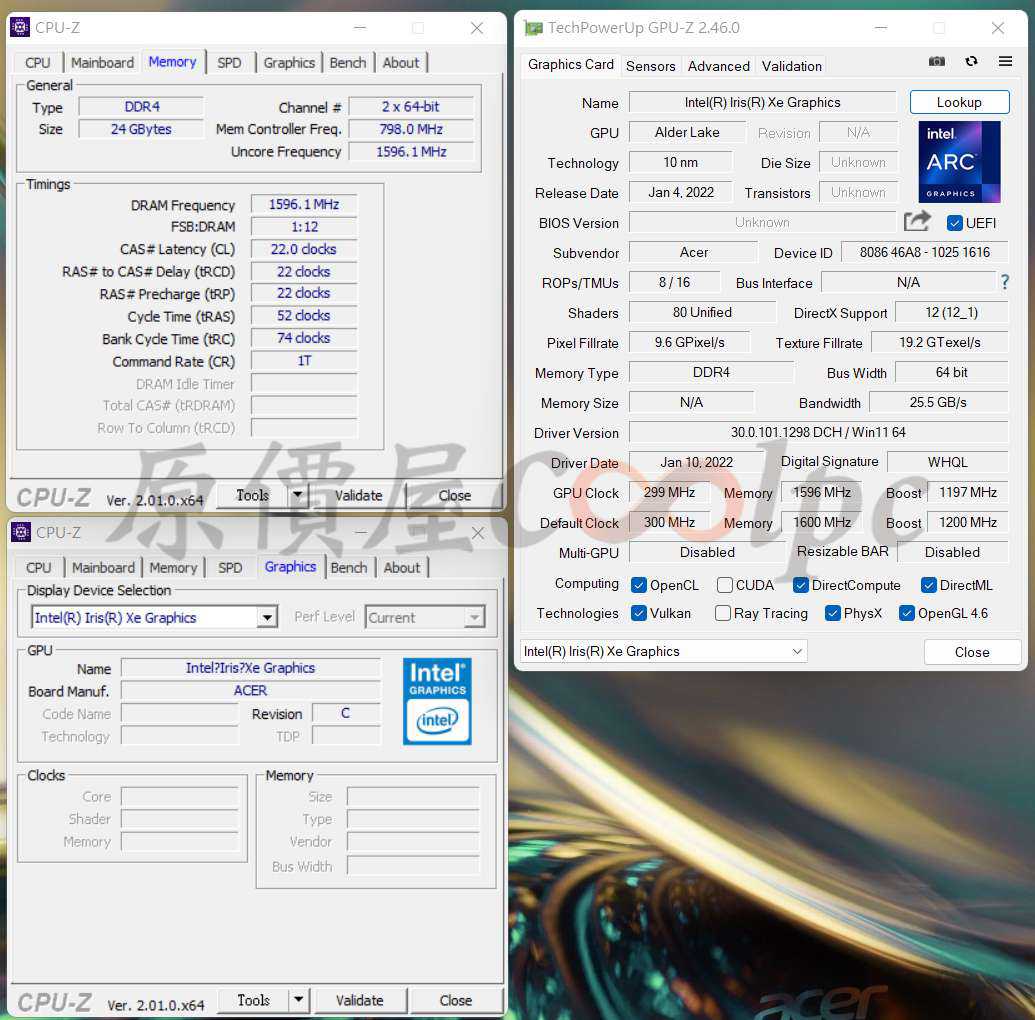Toggle the OpenCL checkbox

pos(638,585)
